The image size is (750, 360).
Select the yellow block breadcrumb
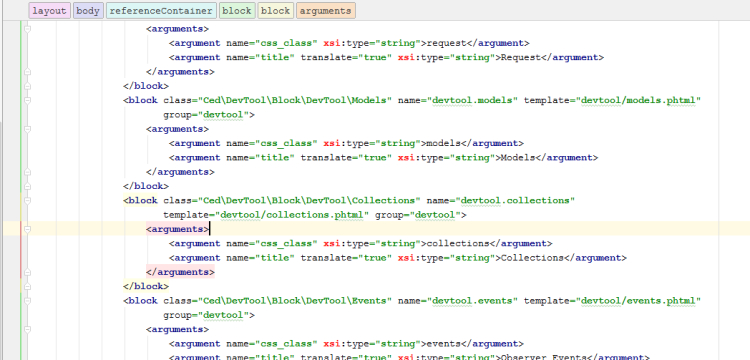click(276, 11)
